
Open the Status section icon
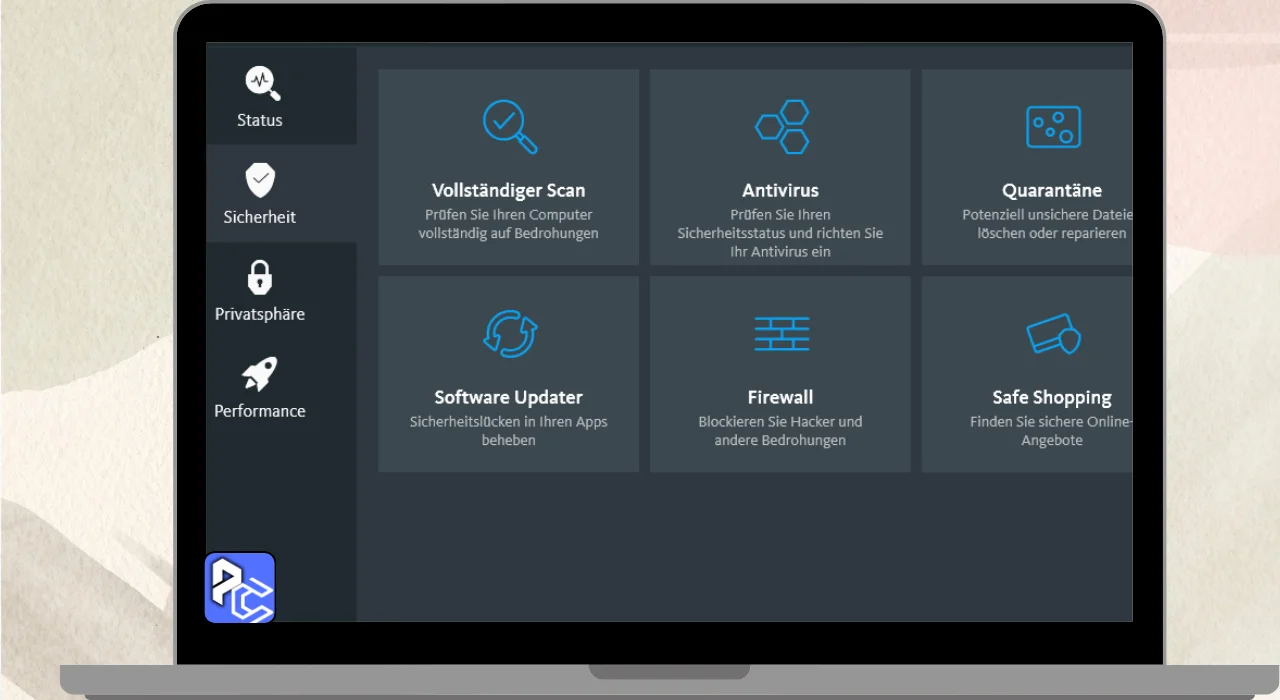pos(262,84)
